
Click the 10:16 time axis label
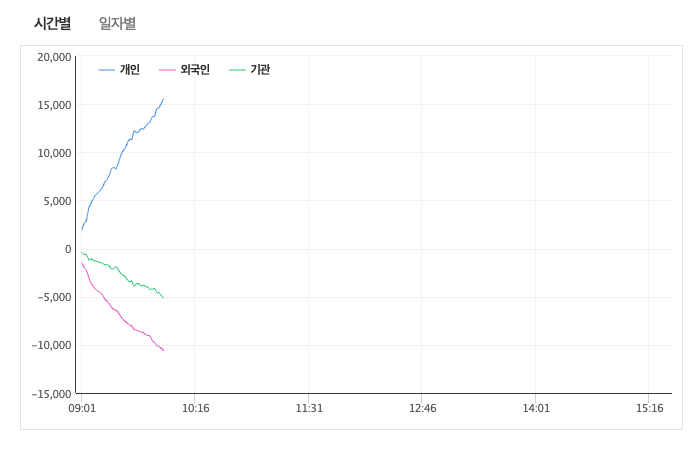[x=195, y=408]
